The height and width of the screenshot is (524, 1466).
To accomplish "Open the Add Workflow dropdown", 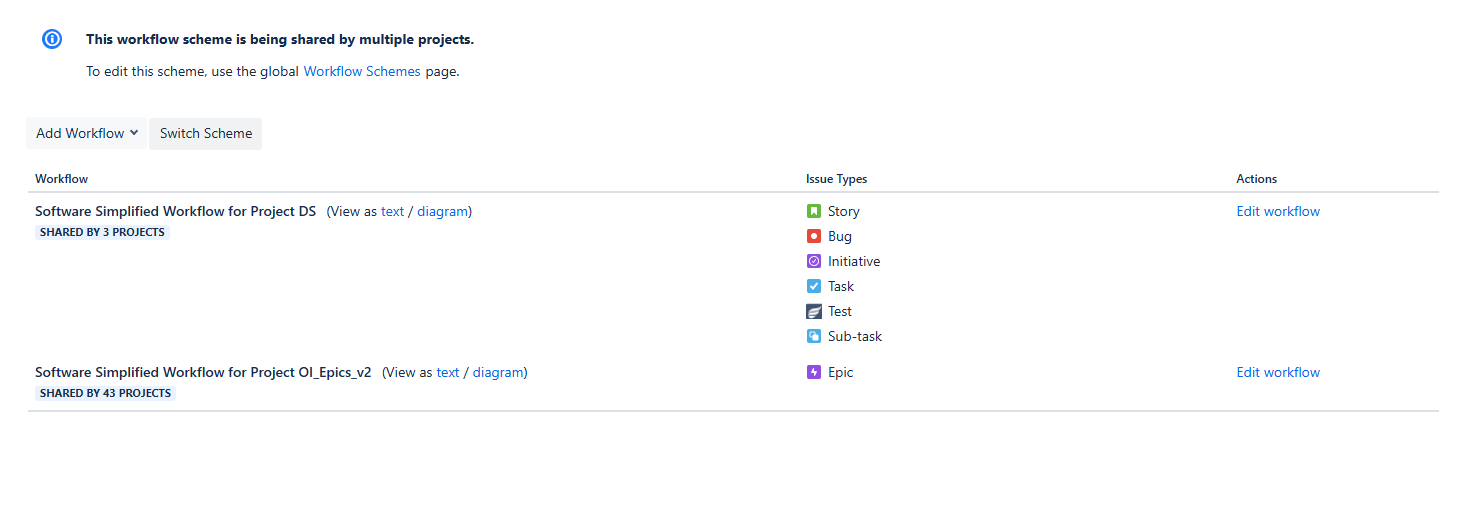I will tap(86, 133).
